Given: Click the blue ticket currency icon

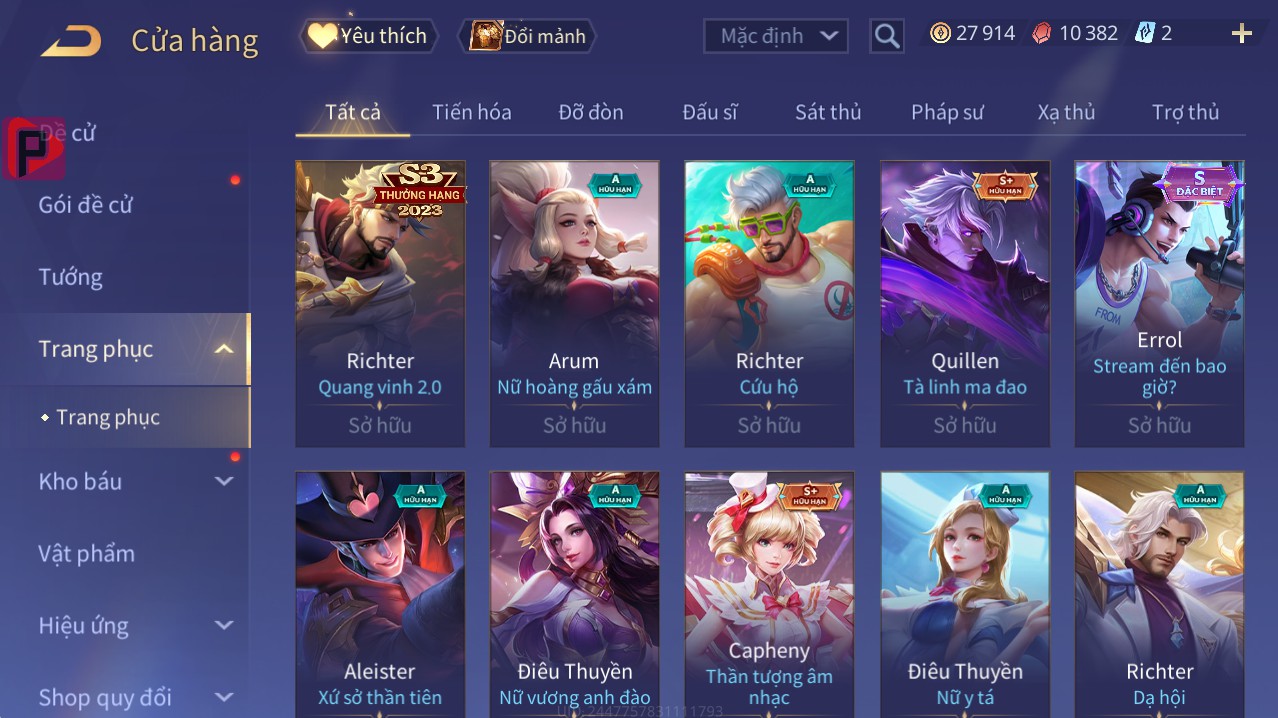Looking at the screenshot, I should point(1144,33).
